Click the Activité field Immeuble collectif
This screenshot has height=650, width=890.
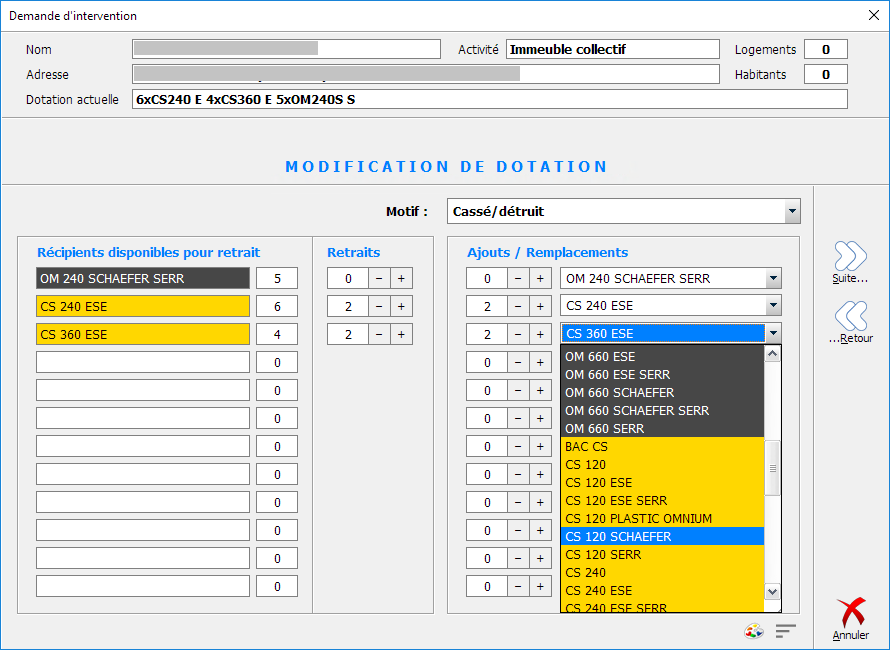tap(612, 50)
